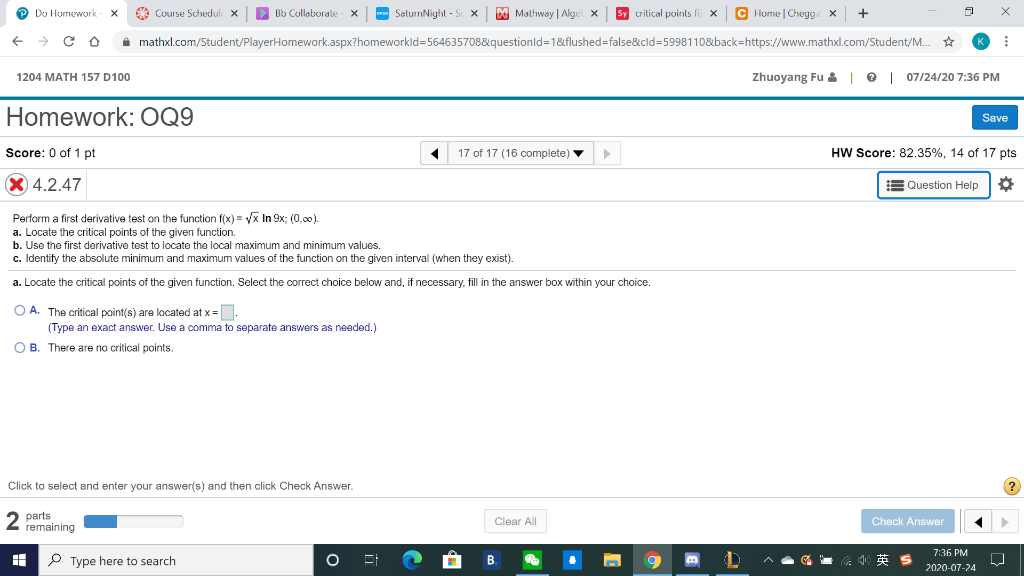This screenshot has height=576, width=1024.
Task: Click the speaker volume icon in system tray
Action: pos(864,560)
